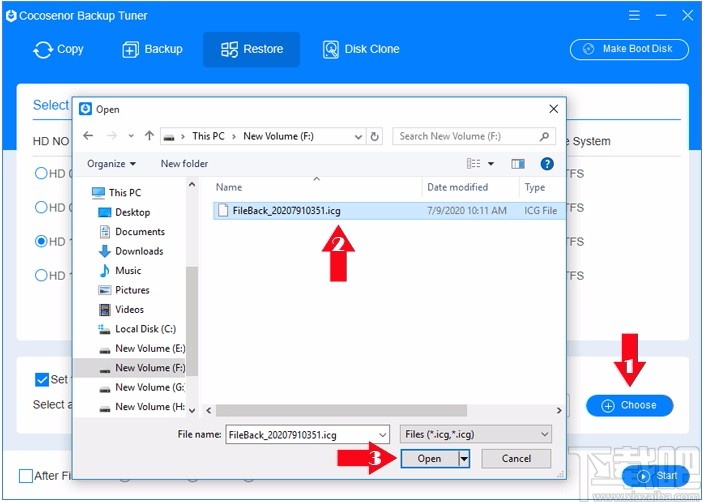Screen dimensions: 703x502
Task: Click the Cancel button
Action: 516,459
